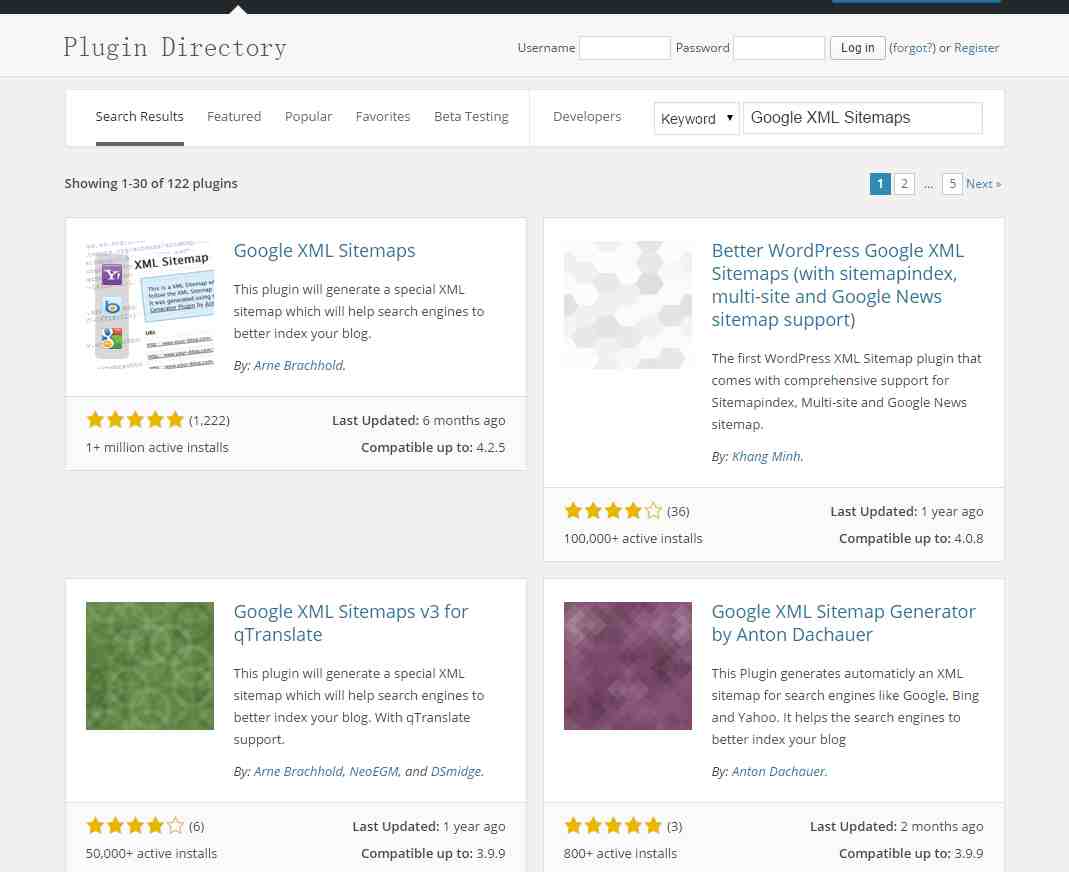Image resolution: width=1069 pixels, height=872 pixels.
Task: Click the star rating with 6 reviews
Action: [135, 826]
